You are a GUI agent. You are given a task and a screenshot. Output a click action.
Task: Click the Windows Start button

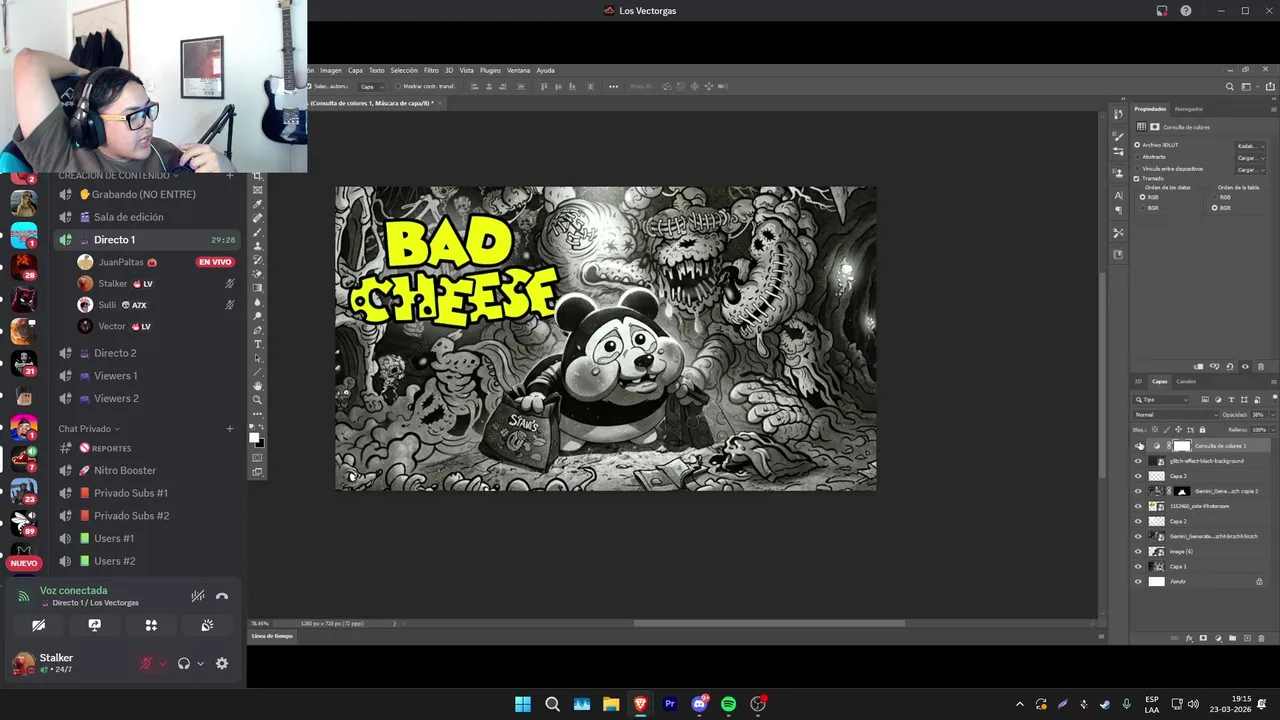click(x=523, y=704)
